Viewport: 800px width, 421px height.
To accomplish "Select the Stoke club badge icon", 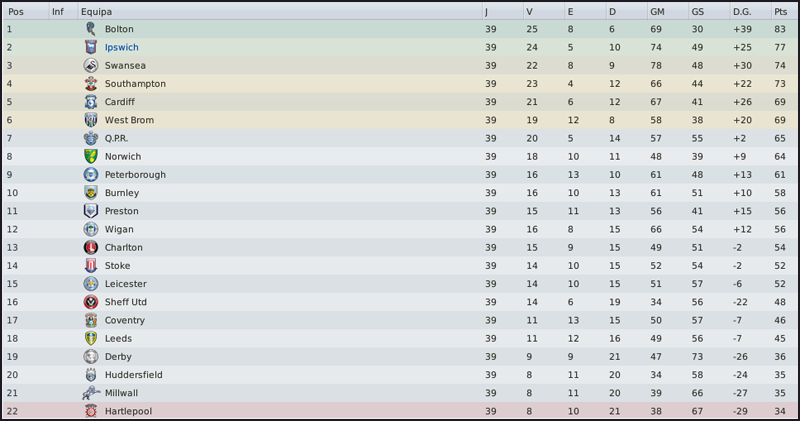I will [91, 266].
